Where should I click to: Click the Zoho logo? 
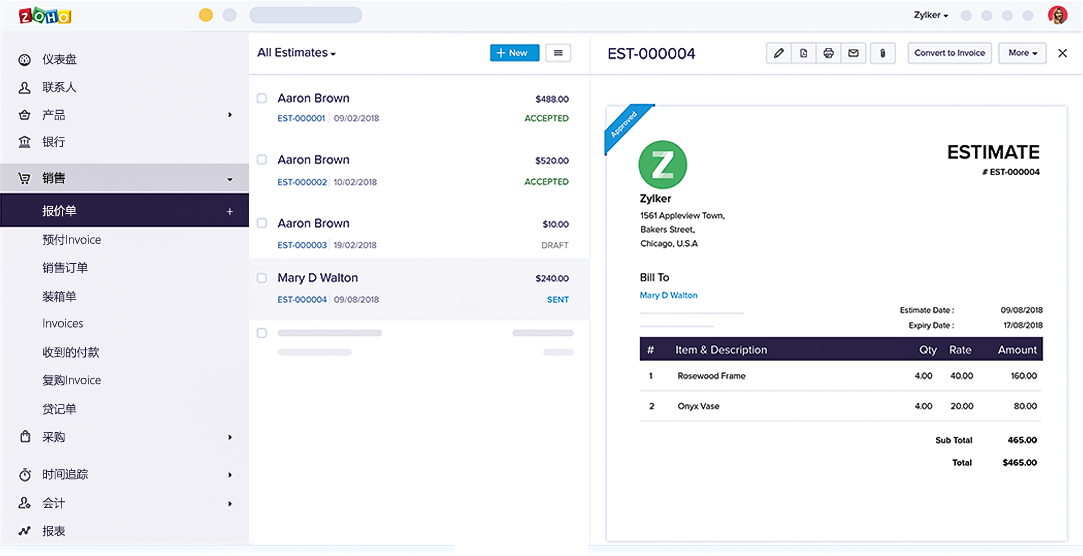tap(45, 16)
